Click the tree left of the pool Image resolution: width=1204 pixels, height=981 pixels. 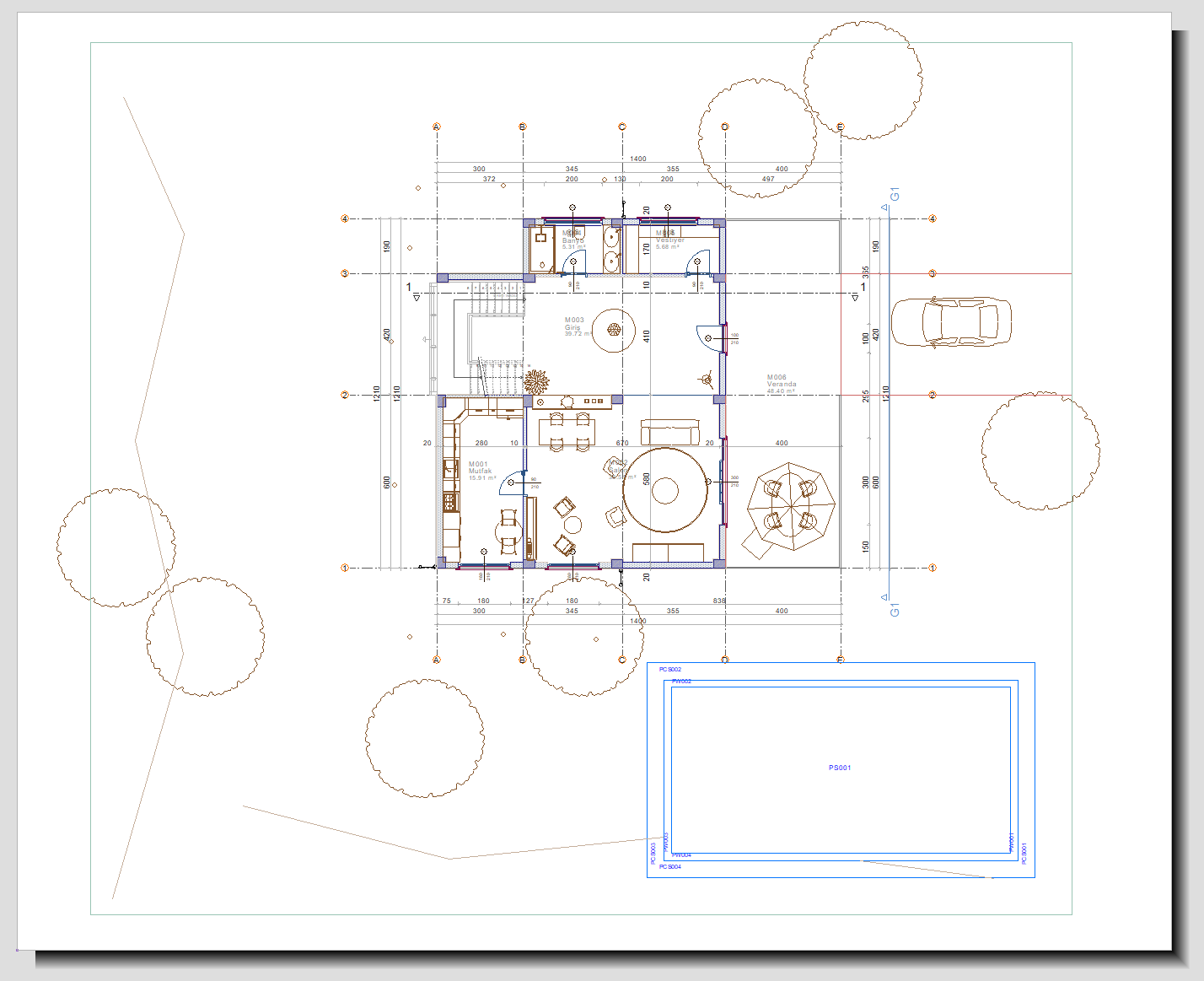tap(425, 738)
